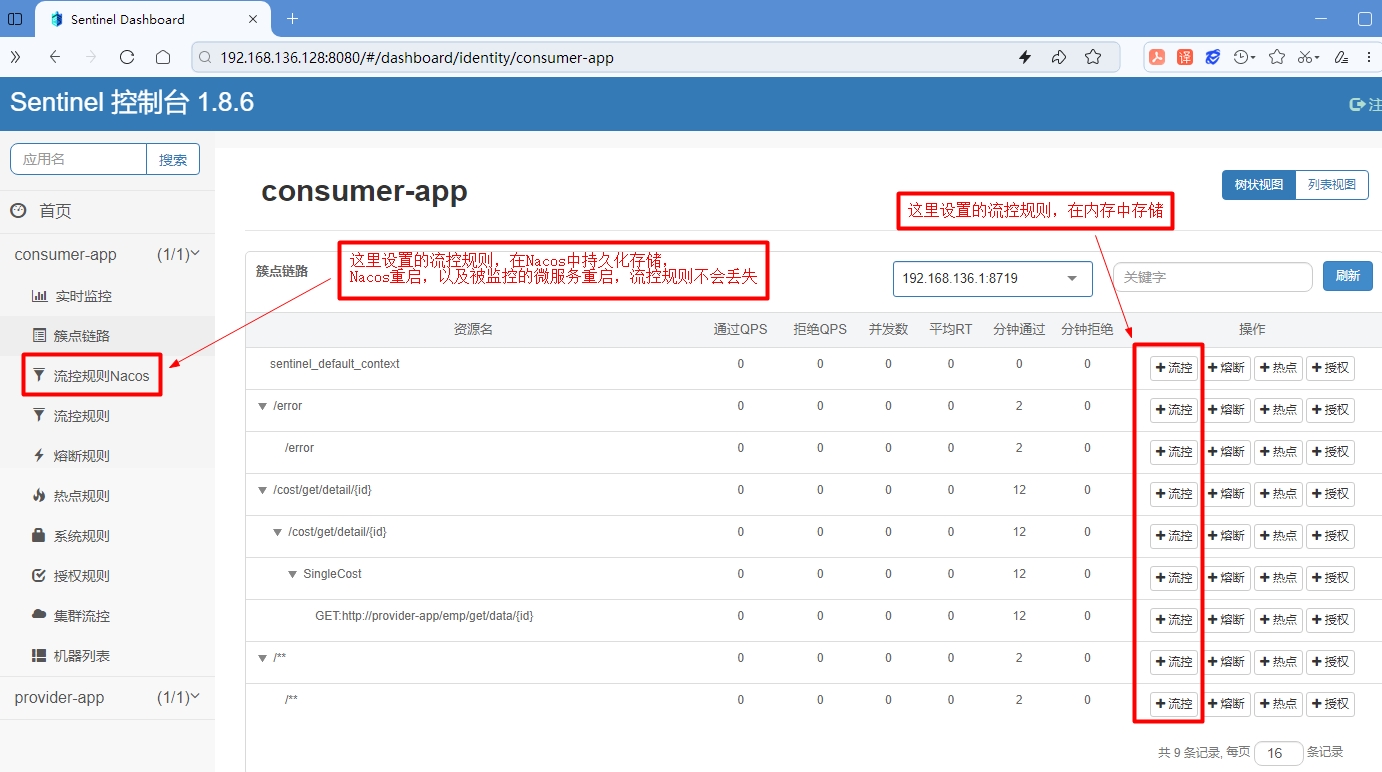Add 授权 rule for sentinel_default_context
This screenshot has width=1382, height=772.
pos(1330,368)
